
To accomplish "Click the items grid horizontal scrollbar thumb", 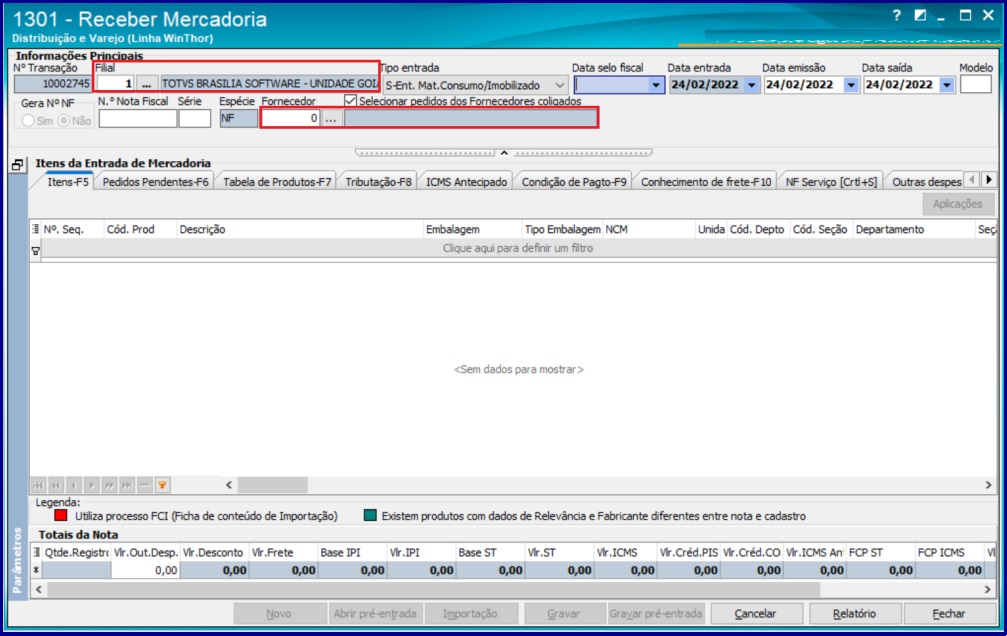I will coord(272,485).
